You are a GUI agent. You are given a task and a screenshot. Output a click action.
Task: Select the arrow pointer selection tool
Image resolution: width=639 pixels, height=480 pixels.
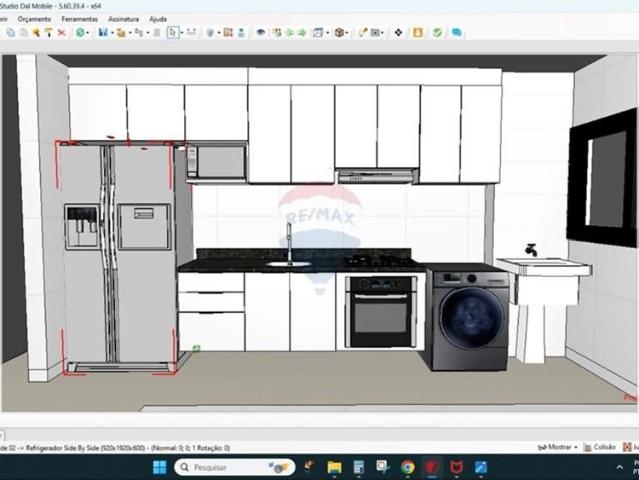pos(173,33)
